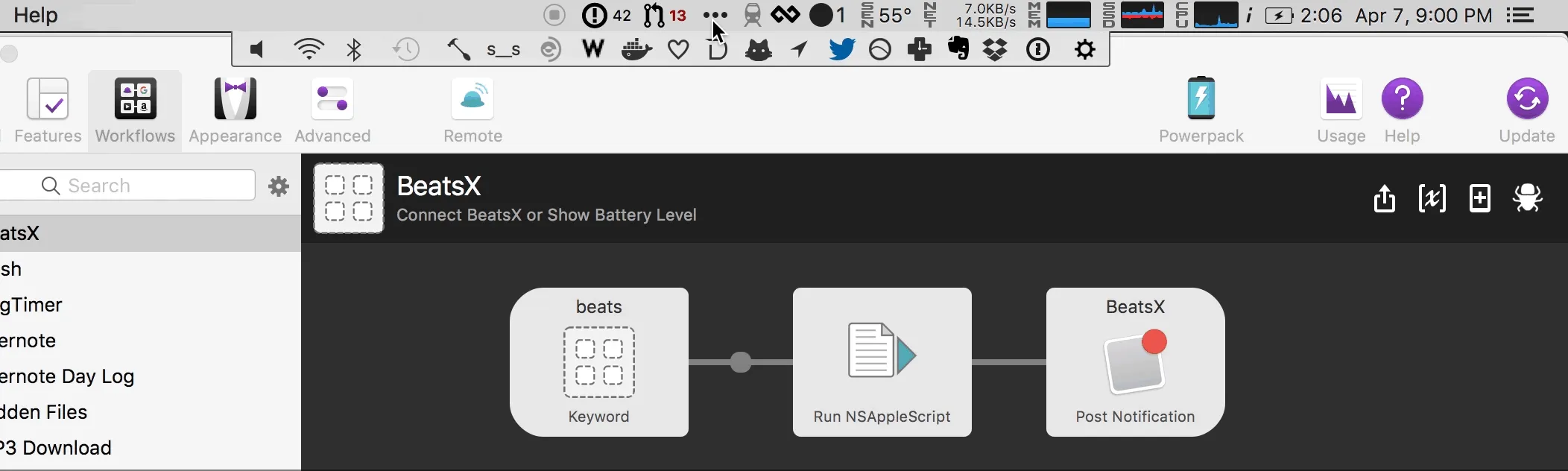
Task: Share the BeatsX workflow via export icon
Action: [1384, 198]
